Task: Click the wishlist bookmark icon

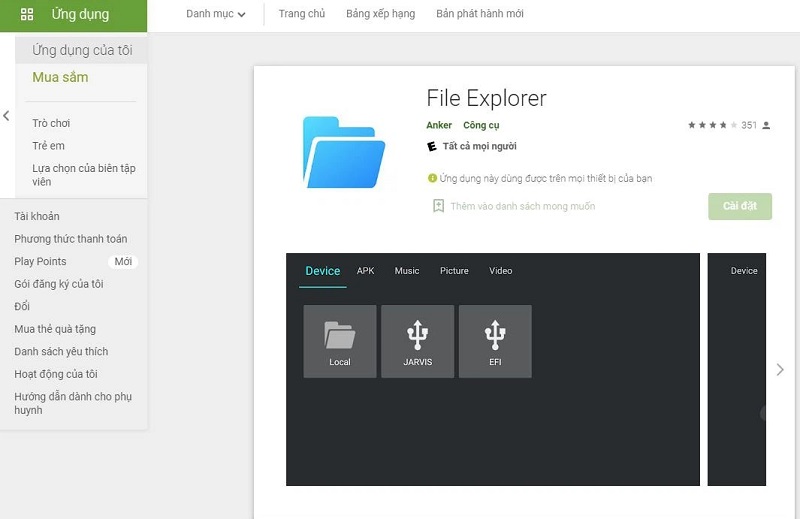Action: (438, 206)
